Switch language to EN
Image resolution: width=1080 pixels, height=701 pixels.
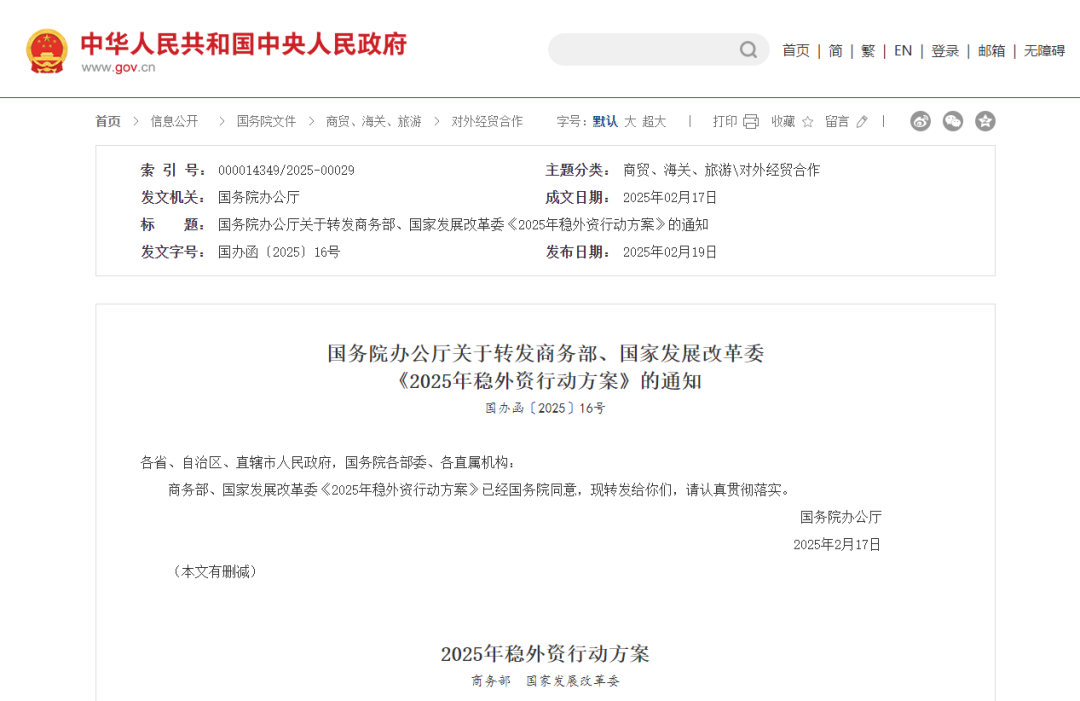click(902, 49)
